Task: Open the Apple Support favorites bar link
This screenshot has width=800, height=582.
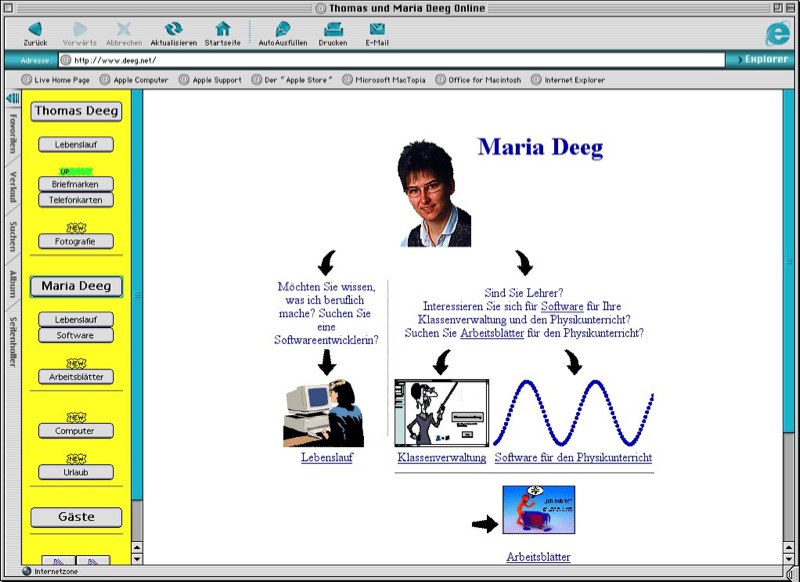Action: point(210,80)
